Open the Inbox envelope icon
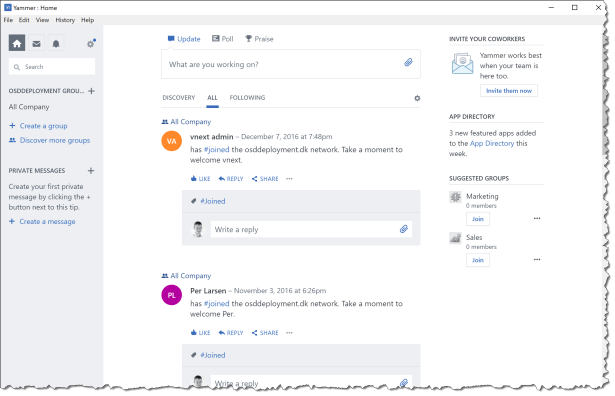Screen dimensions: 615x396 tap(36, 44)
